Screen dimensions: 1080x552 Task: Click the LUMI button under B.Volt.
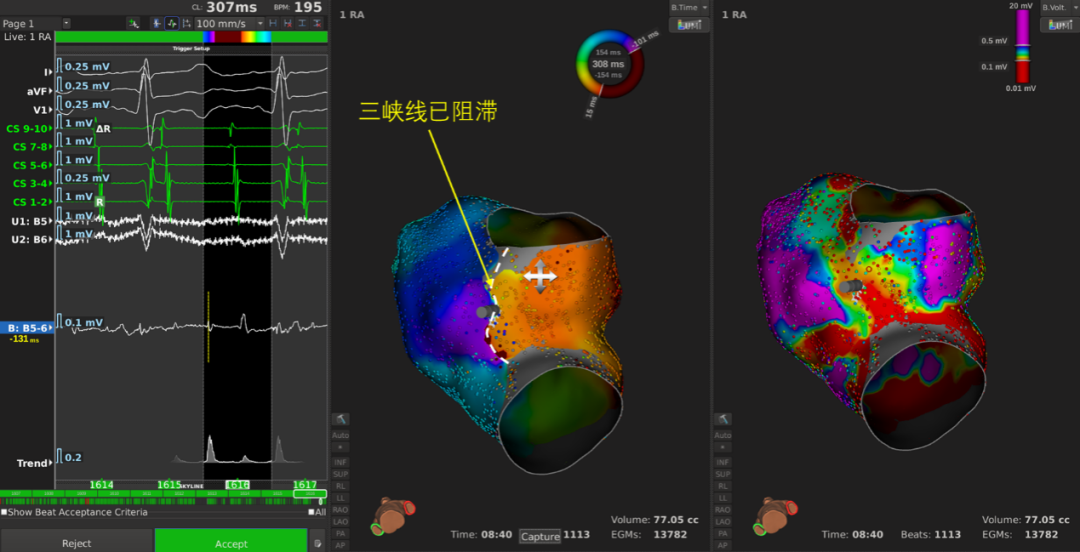(1058, 24)
